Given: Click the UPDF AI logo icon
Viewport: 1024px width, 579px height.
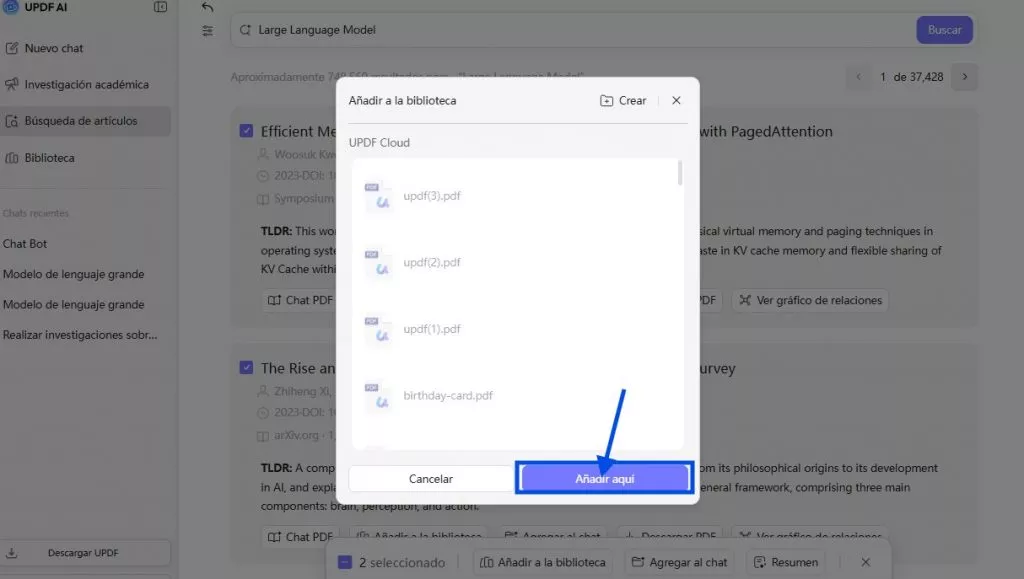Looking at the screenshot, I should click(10, 7).
